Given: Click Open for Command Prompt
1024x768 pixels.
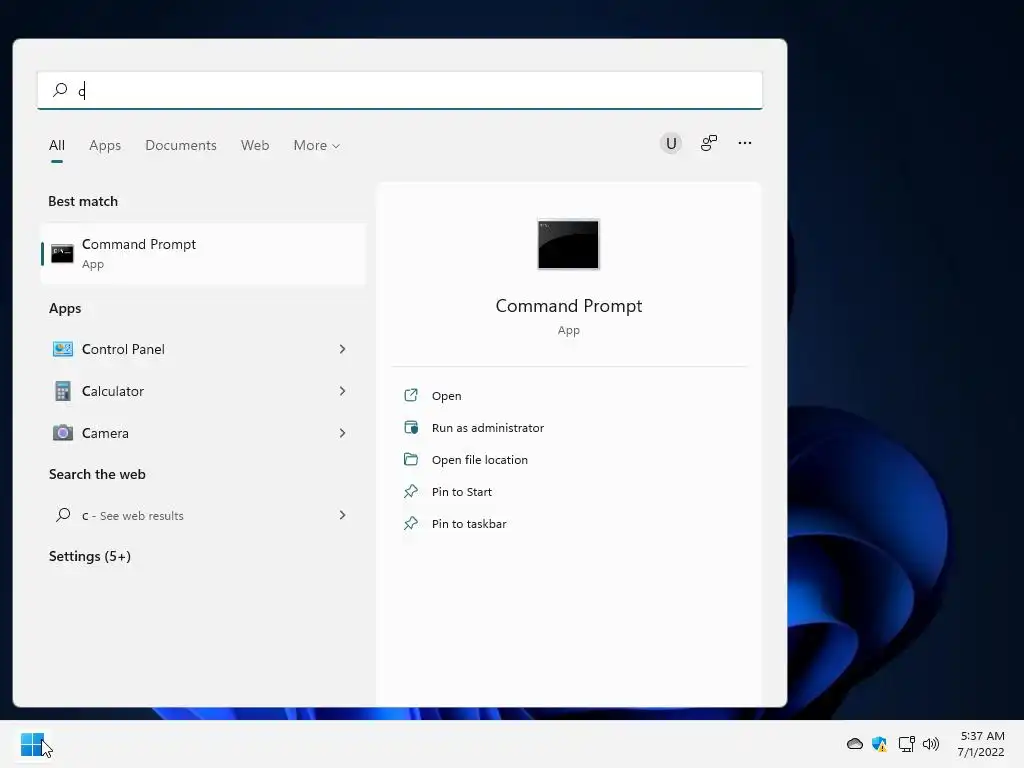Looking at the screenshot, I should tap(447, 396).
